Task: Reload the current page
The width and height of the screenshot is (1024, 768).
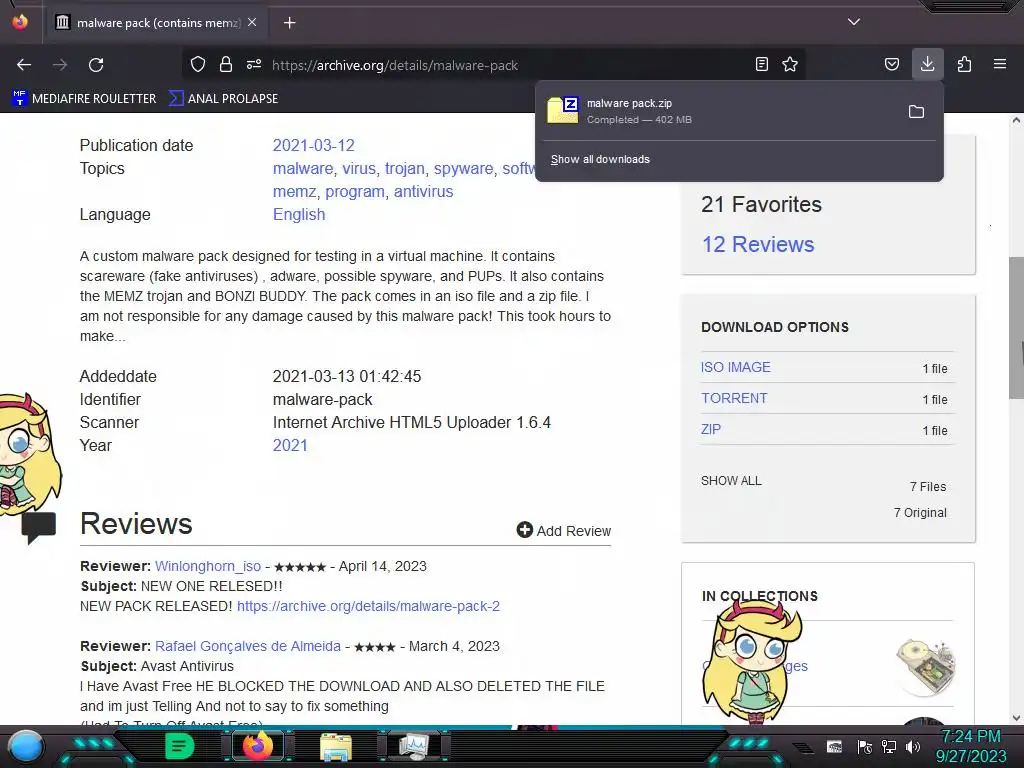Action: click(96, 65)
